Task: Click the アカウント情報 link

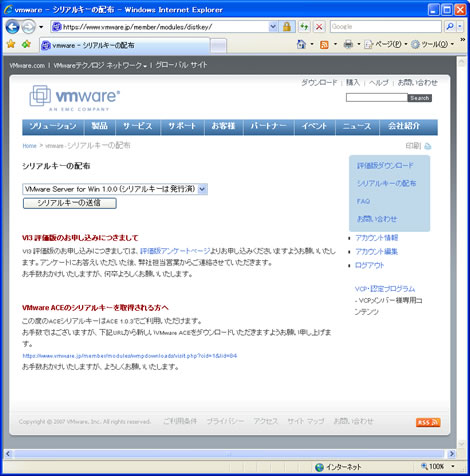Action: point(377,238)
